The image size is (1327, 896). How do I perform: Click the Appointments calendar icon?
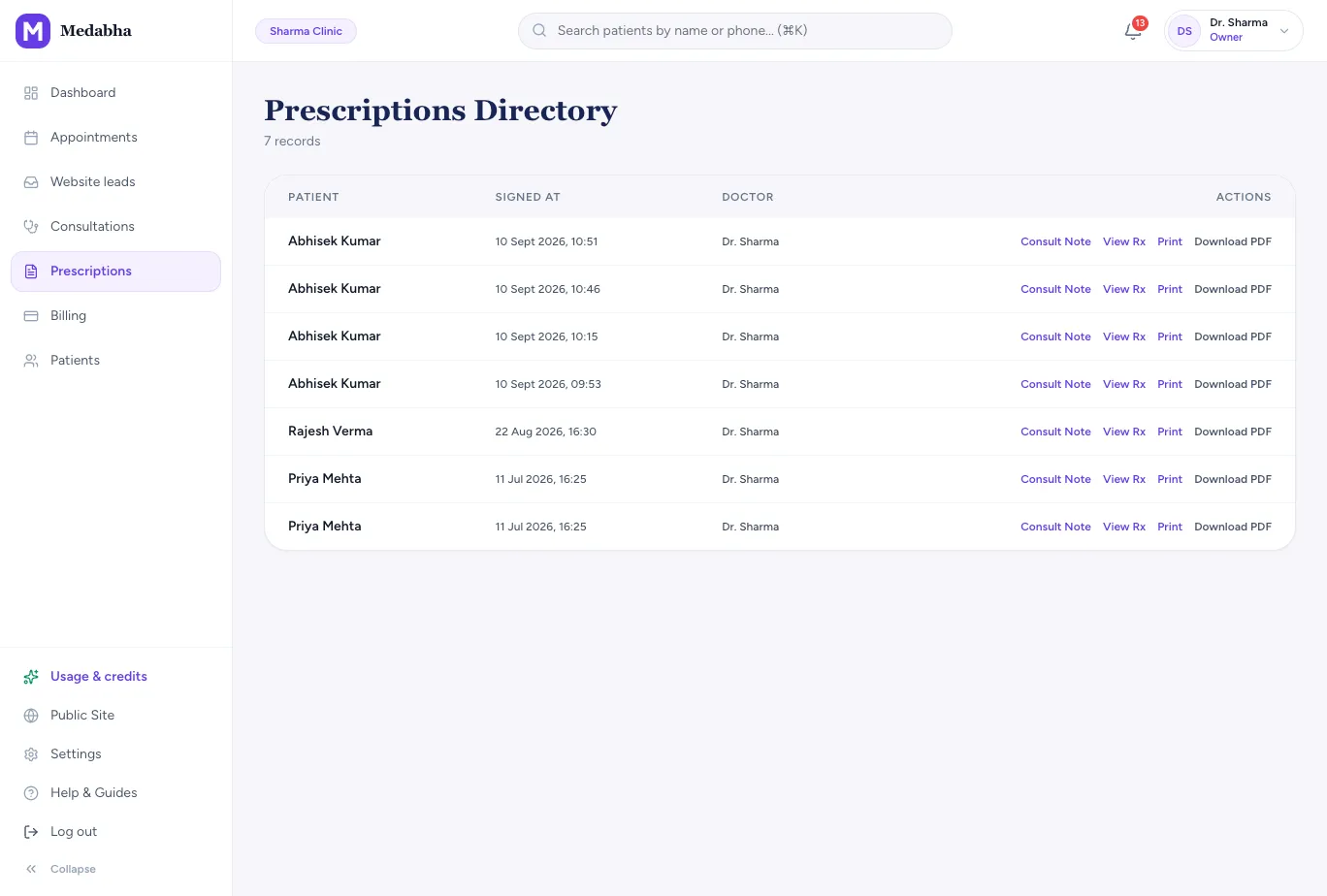point(31,138)
